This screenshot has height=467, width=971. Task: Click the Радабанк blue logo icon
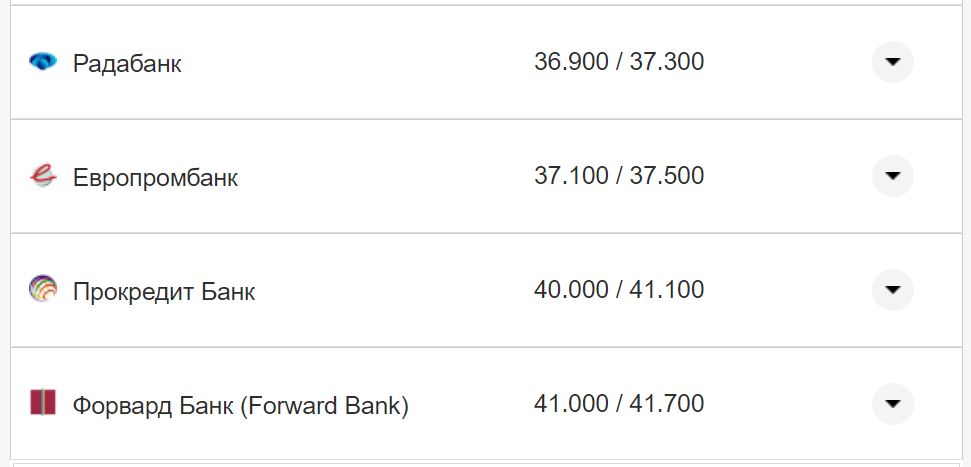tap(43, 62)
